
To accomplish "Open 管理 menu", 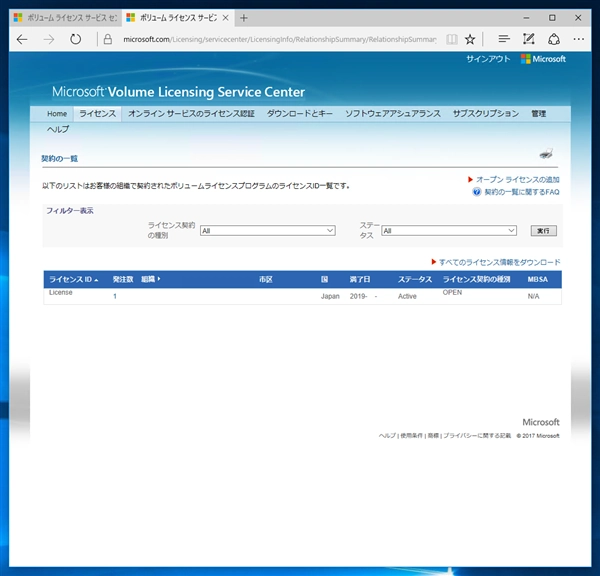I will pyautogui.click(x=538, y=114).
